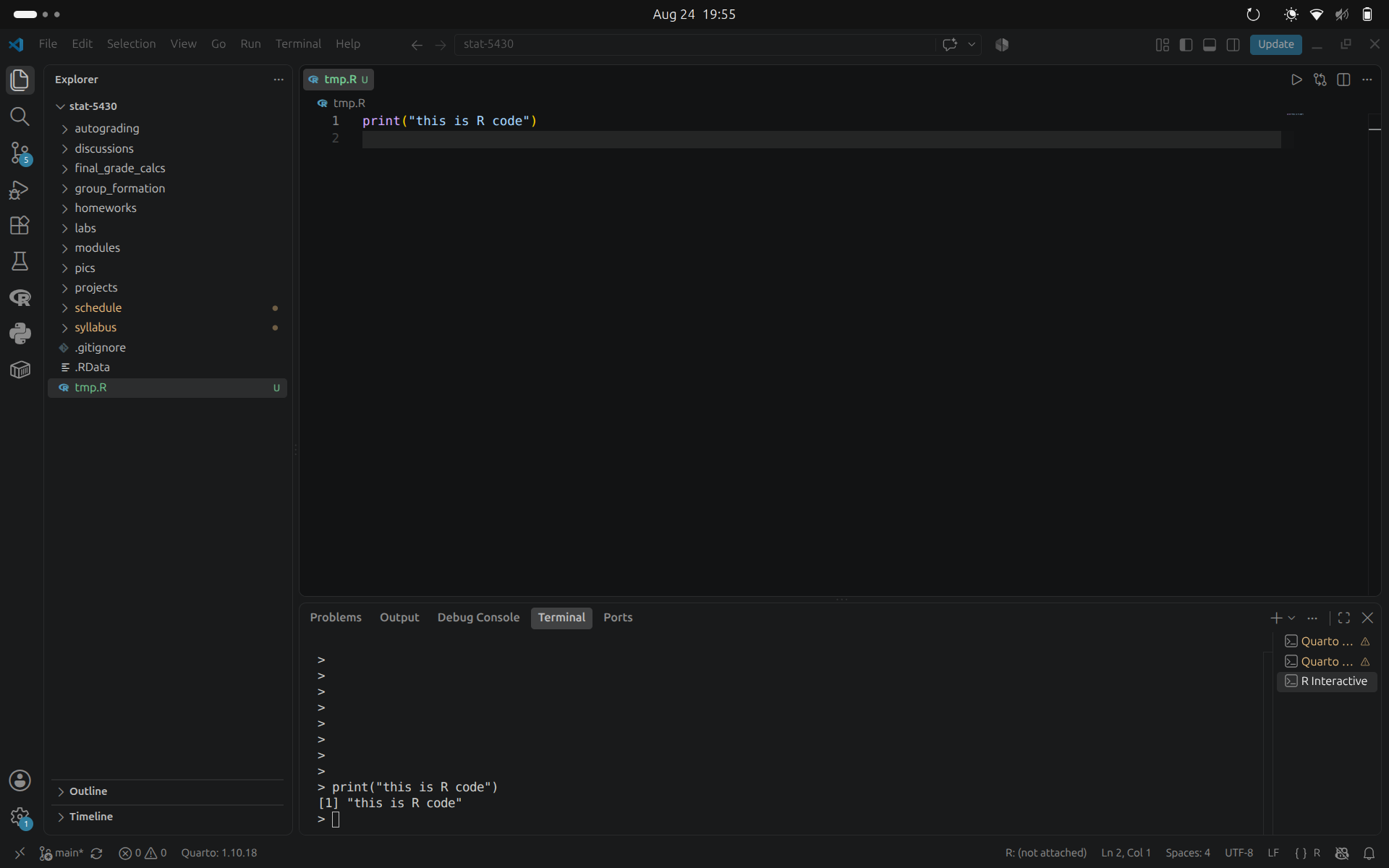
Task: Maximize the terminal panel size
Action: [1344, 618]
